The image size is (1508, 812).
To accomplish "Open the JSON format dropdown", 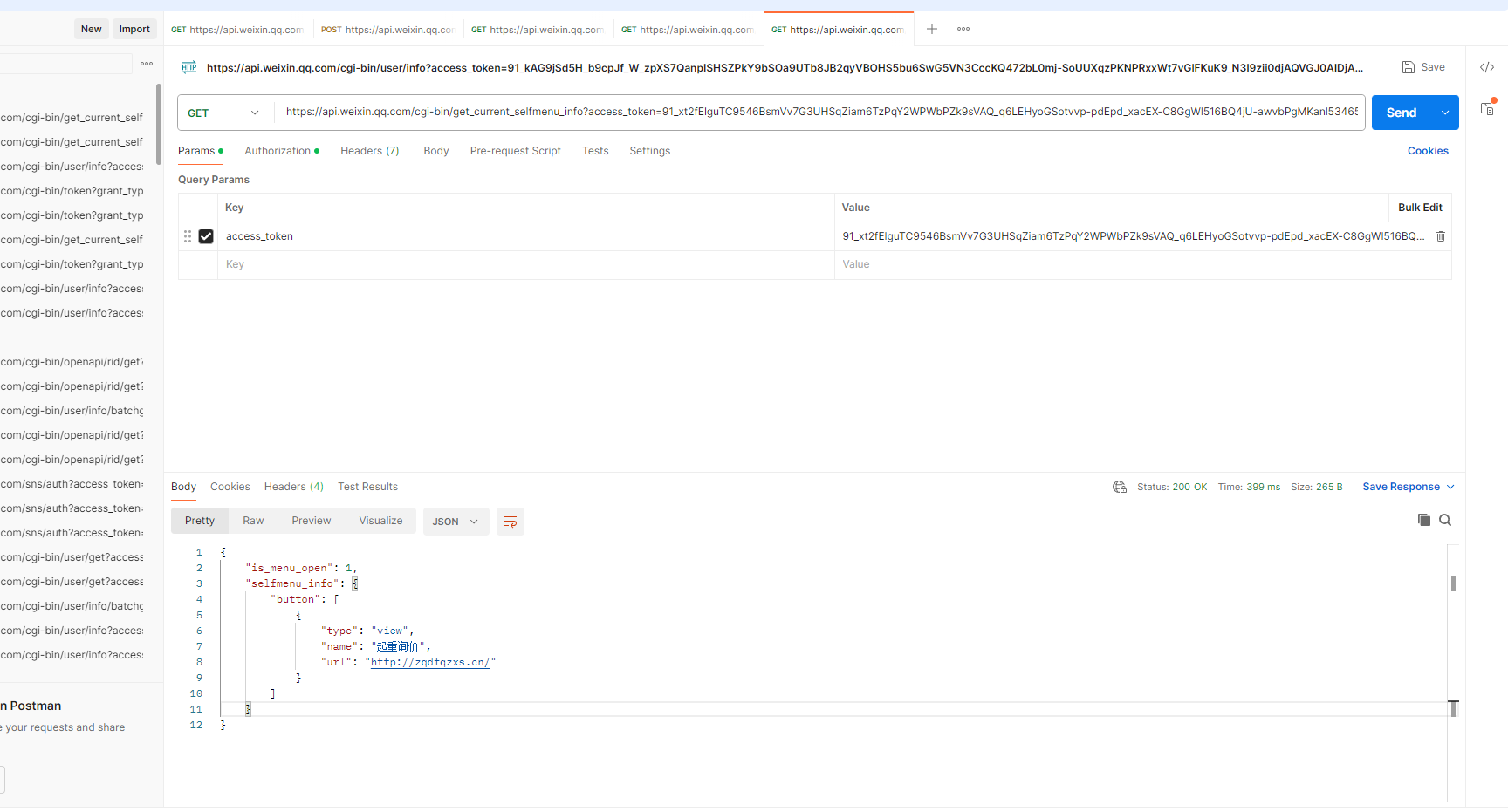I will pyautogui.click(x=456, y=522).
